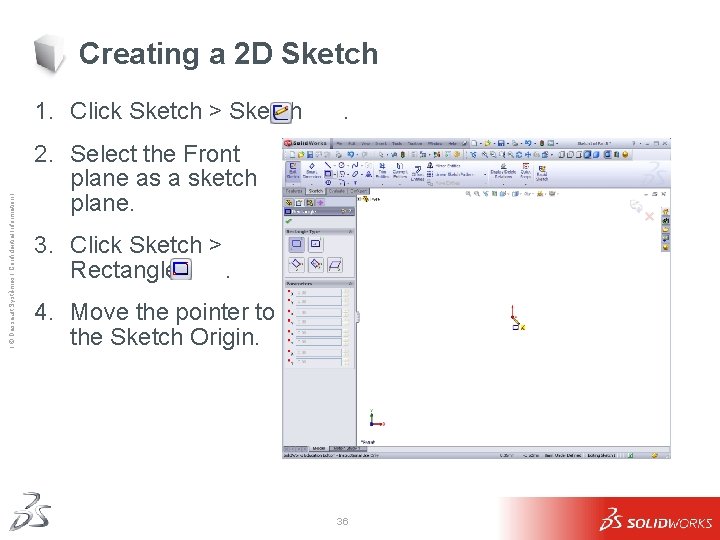Screen dimensions: 720x540
Task: Expand the Part tree node in graphics area
Action: click(x=359, y=199)
